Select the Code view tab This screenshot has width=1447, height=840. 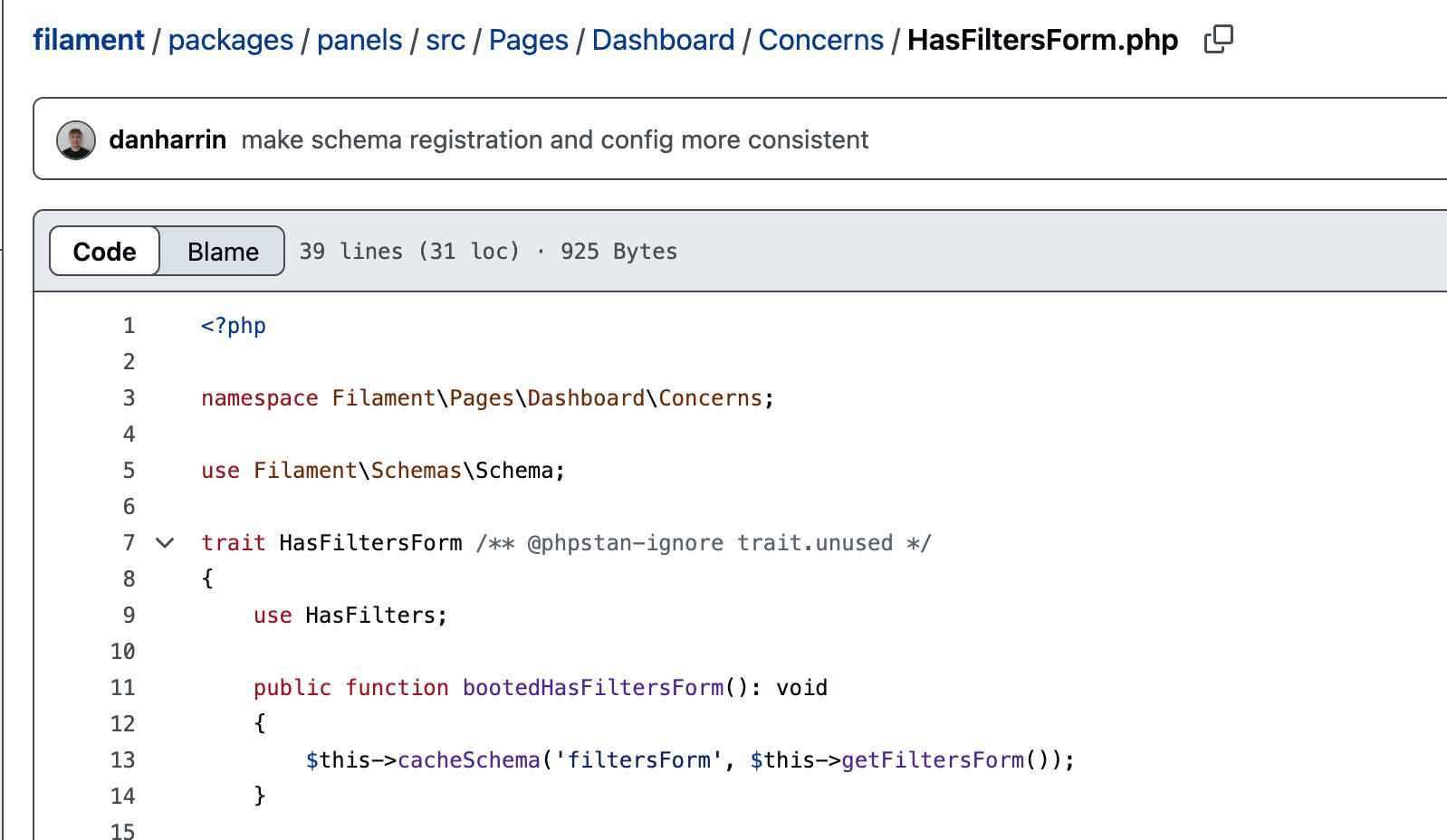pyautogui.click(x=104, y=252)
